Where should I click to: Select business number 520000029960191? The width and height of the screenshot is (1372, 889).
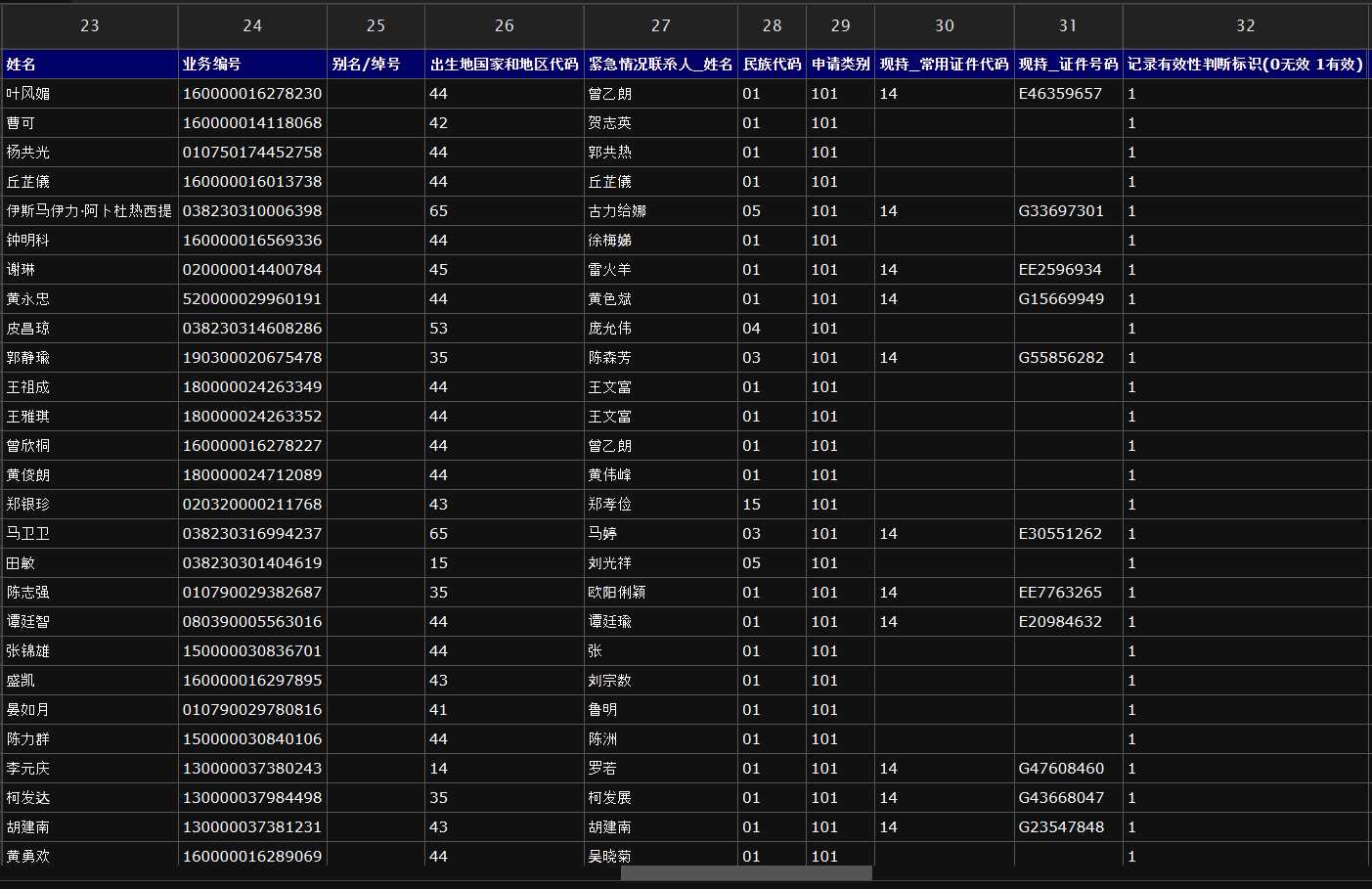coord(252,299)
